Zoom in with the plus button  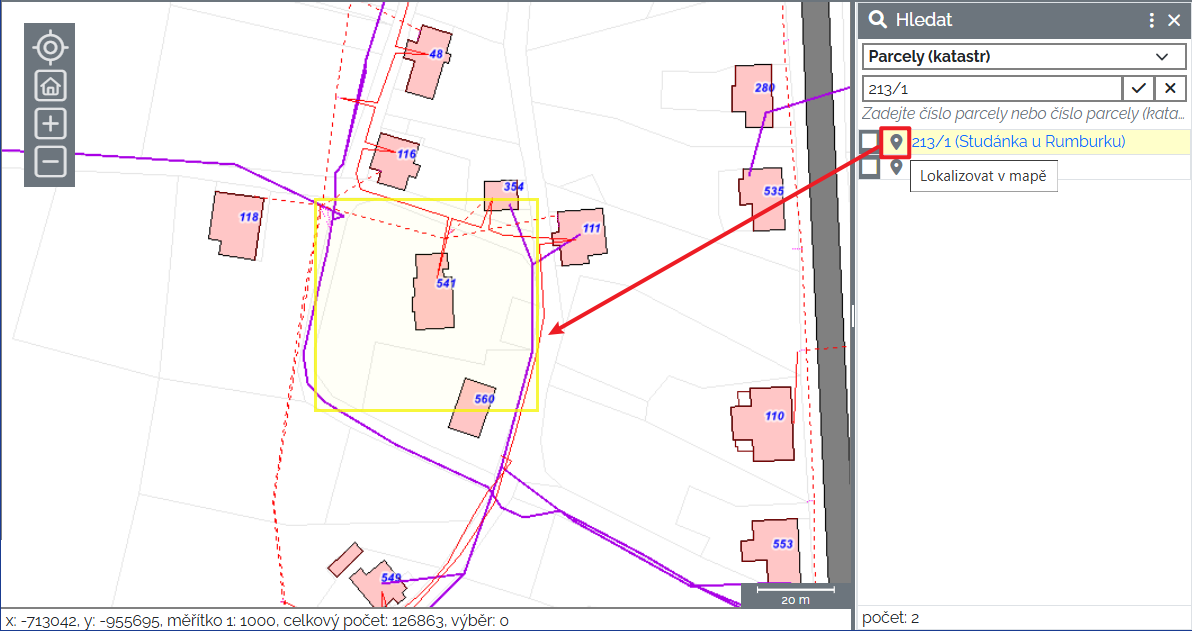click(50, 123)
